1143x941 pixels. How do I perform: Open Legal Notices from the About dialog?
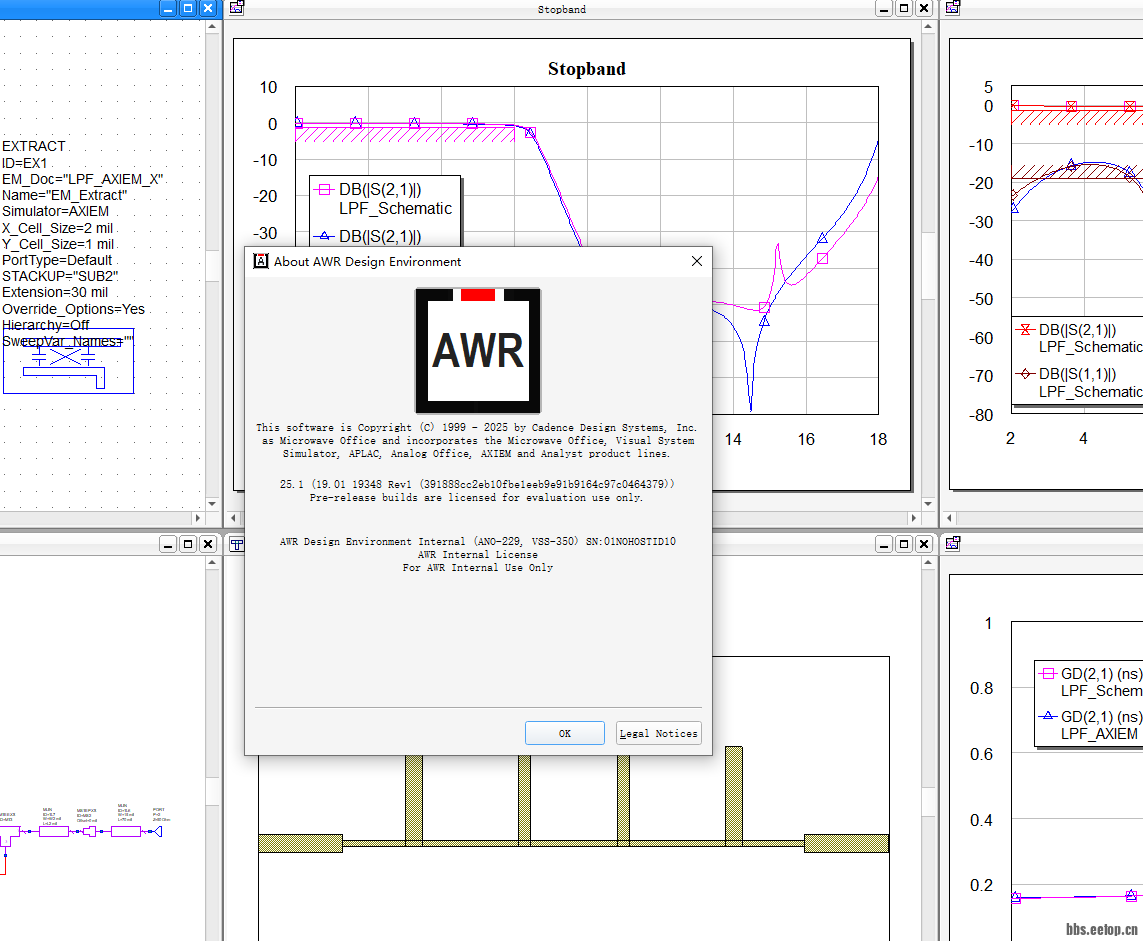658,733
